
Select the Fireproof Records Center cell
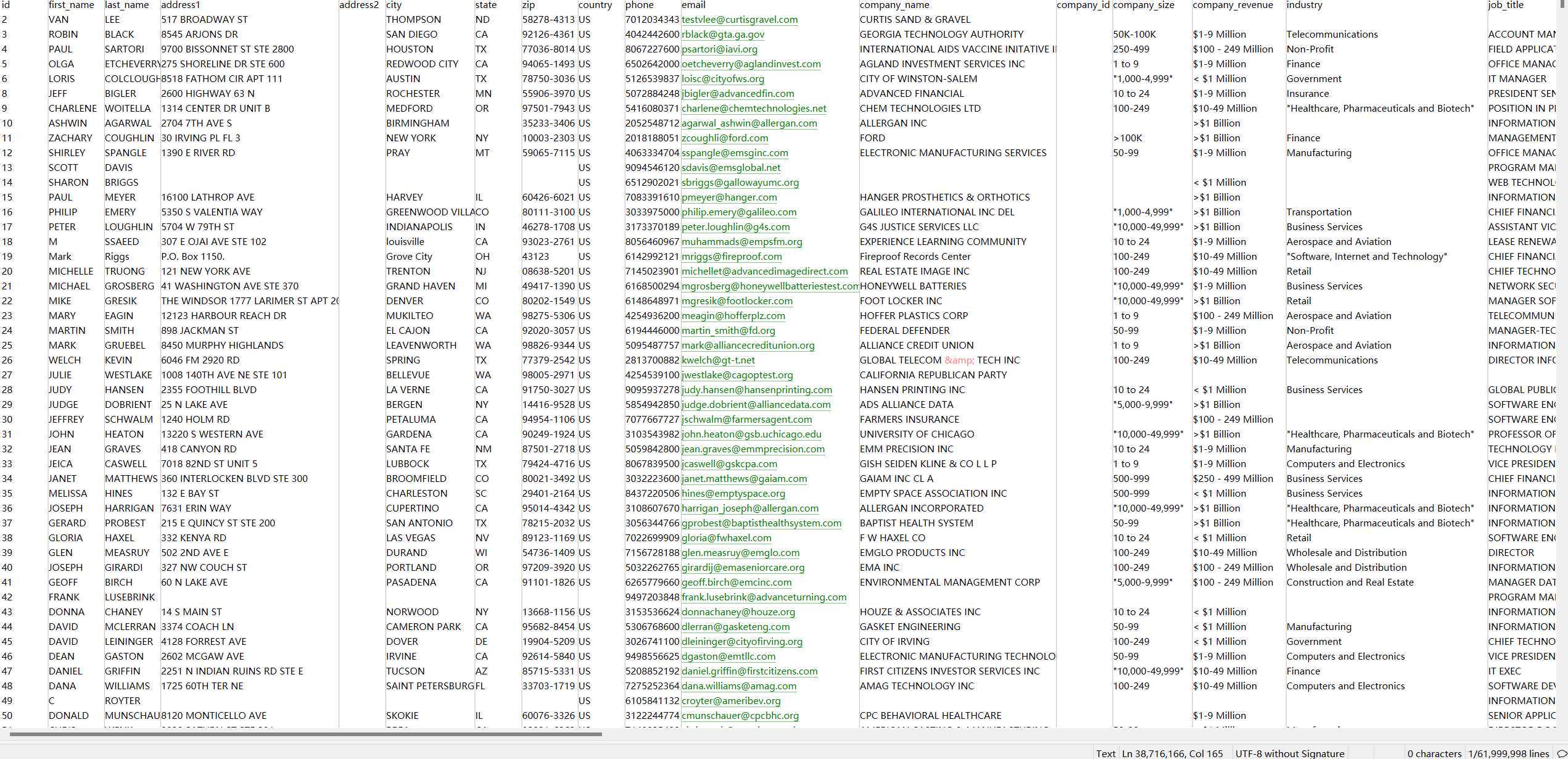pyautogui.click(x=915, y=257)
